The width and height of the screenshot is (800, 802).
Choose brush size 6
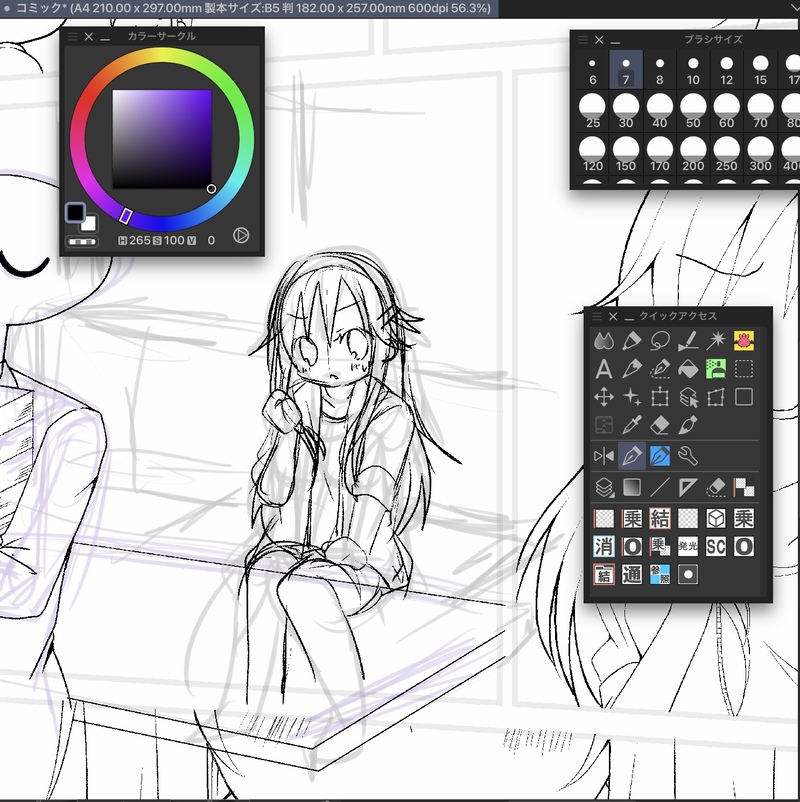pos(592,70)
